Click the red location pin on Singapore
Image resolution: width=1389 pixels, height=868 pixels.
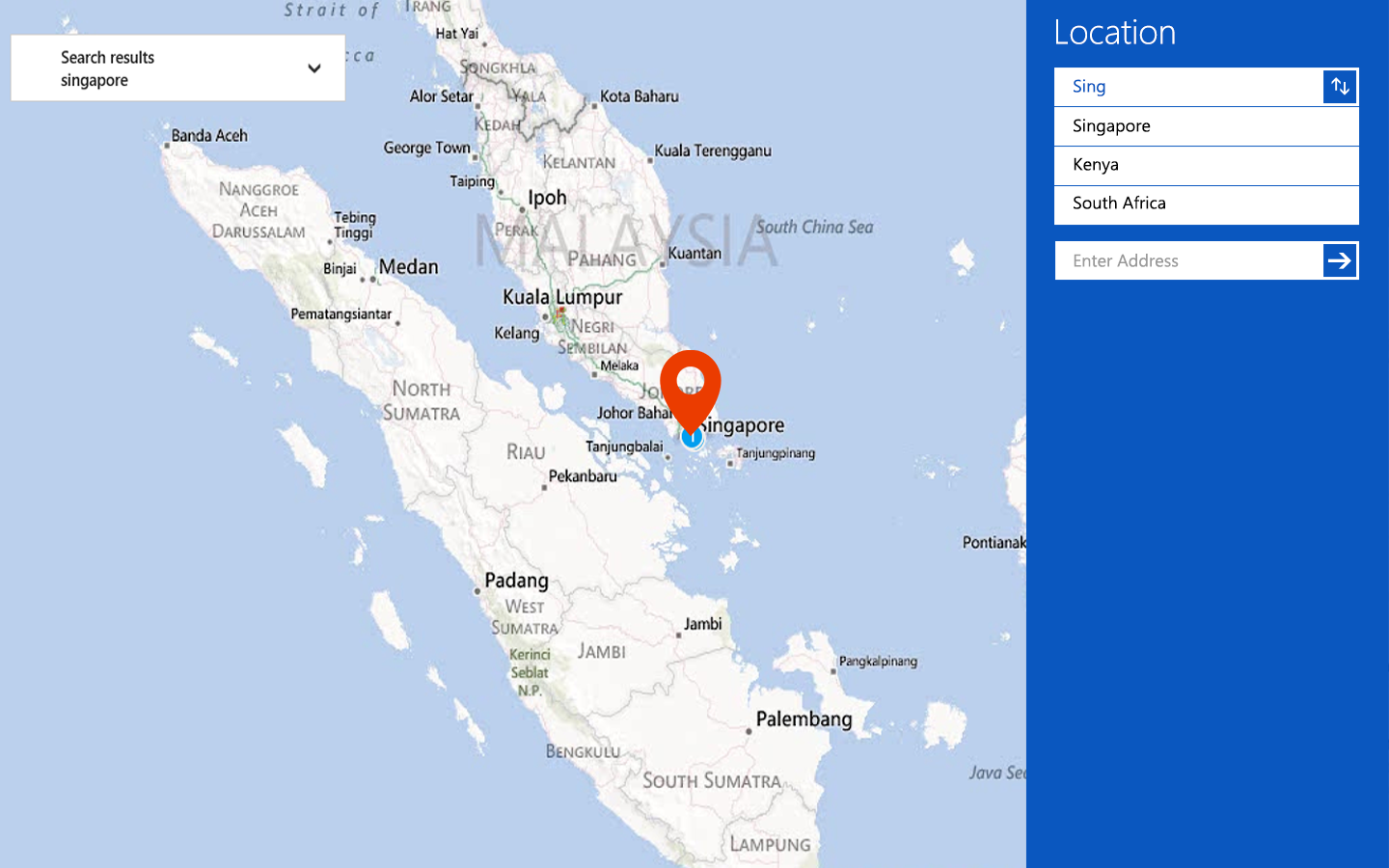(691, 391)
